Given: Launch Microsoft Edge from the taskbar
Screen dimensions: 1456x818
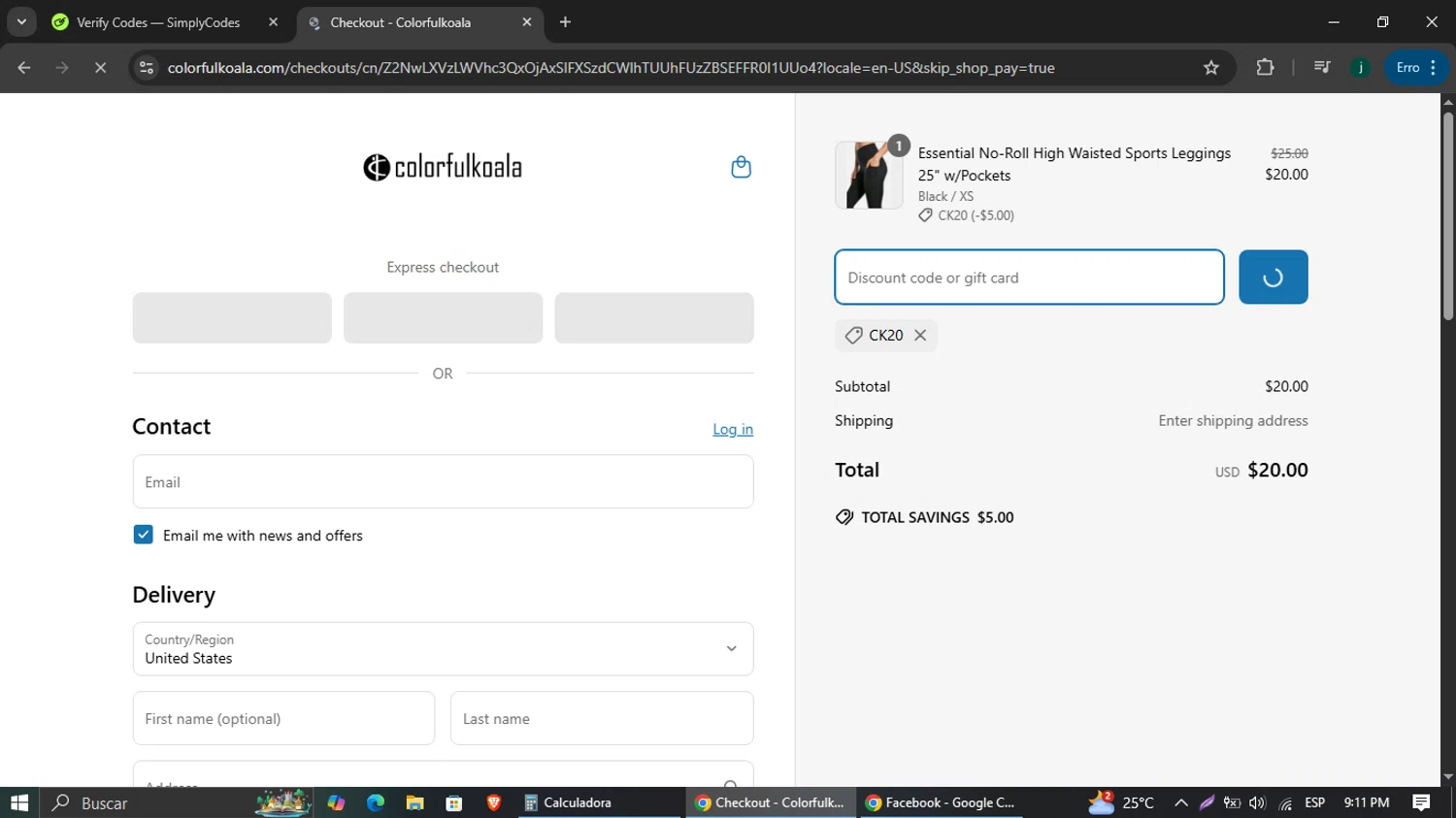Looking at the screenshot, I should click(376, 802).
